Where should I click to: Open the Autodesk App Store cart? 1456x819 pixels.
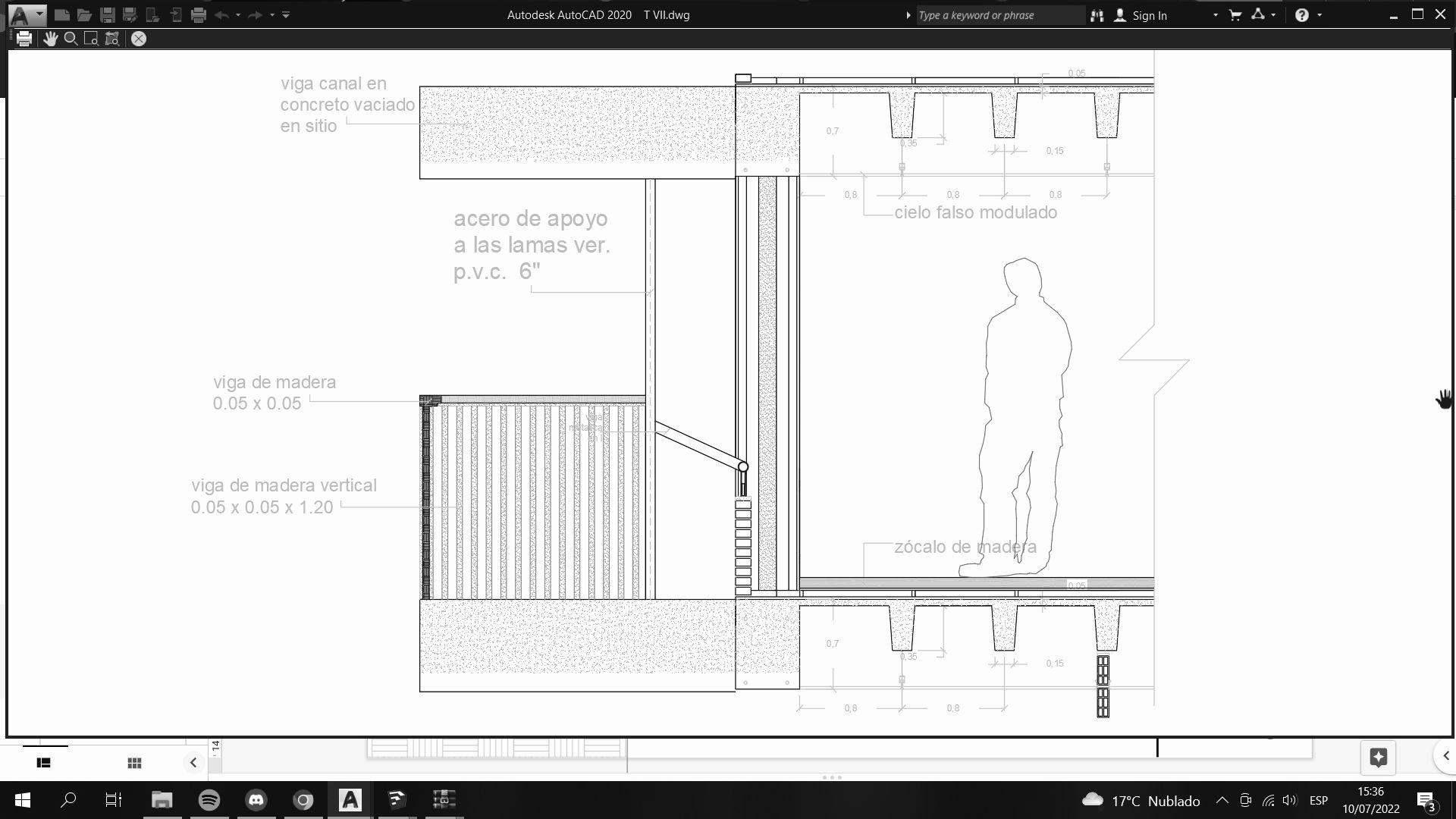(x=1235, y=14)
